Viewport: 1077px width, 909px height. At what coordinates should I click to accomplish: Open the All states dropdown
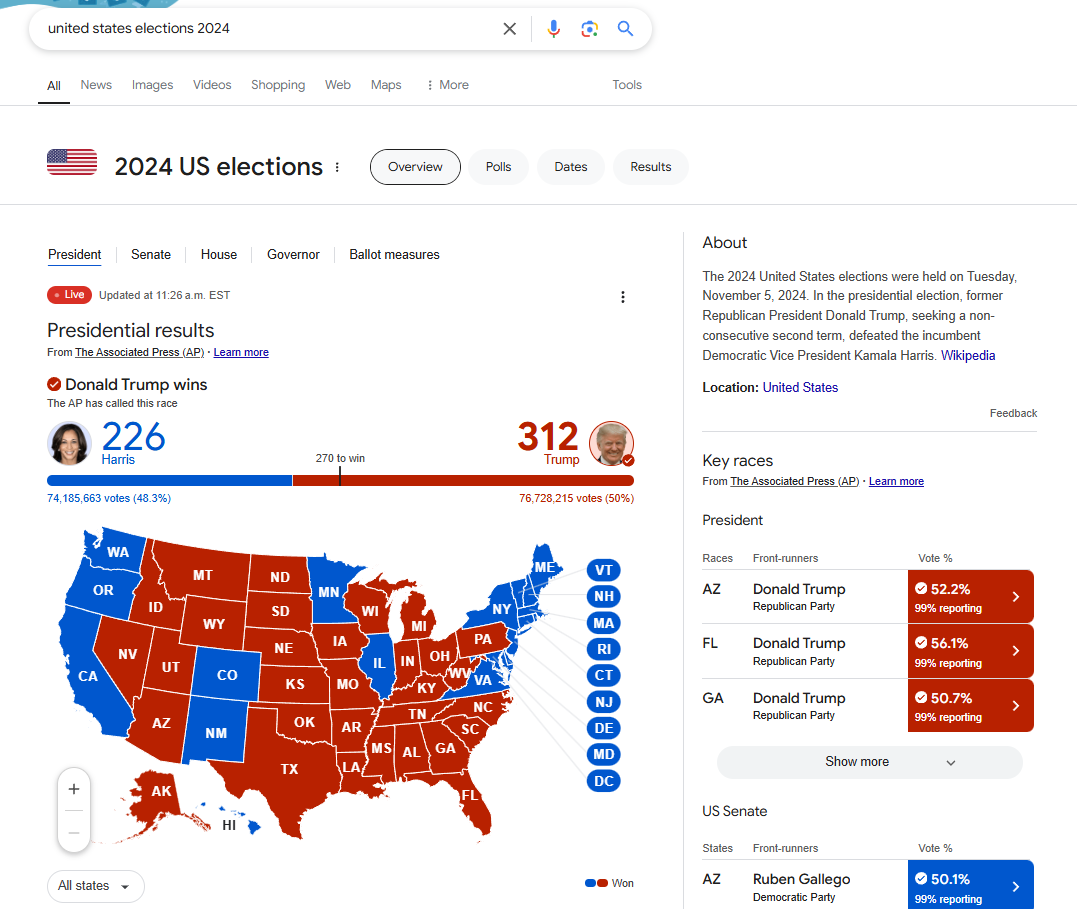95,886
